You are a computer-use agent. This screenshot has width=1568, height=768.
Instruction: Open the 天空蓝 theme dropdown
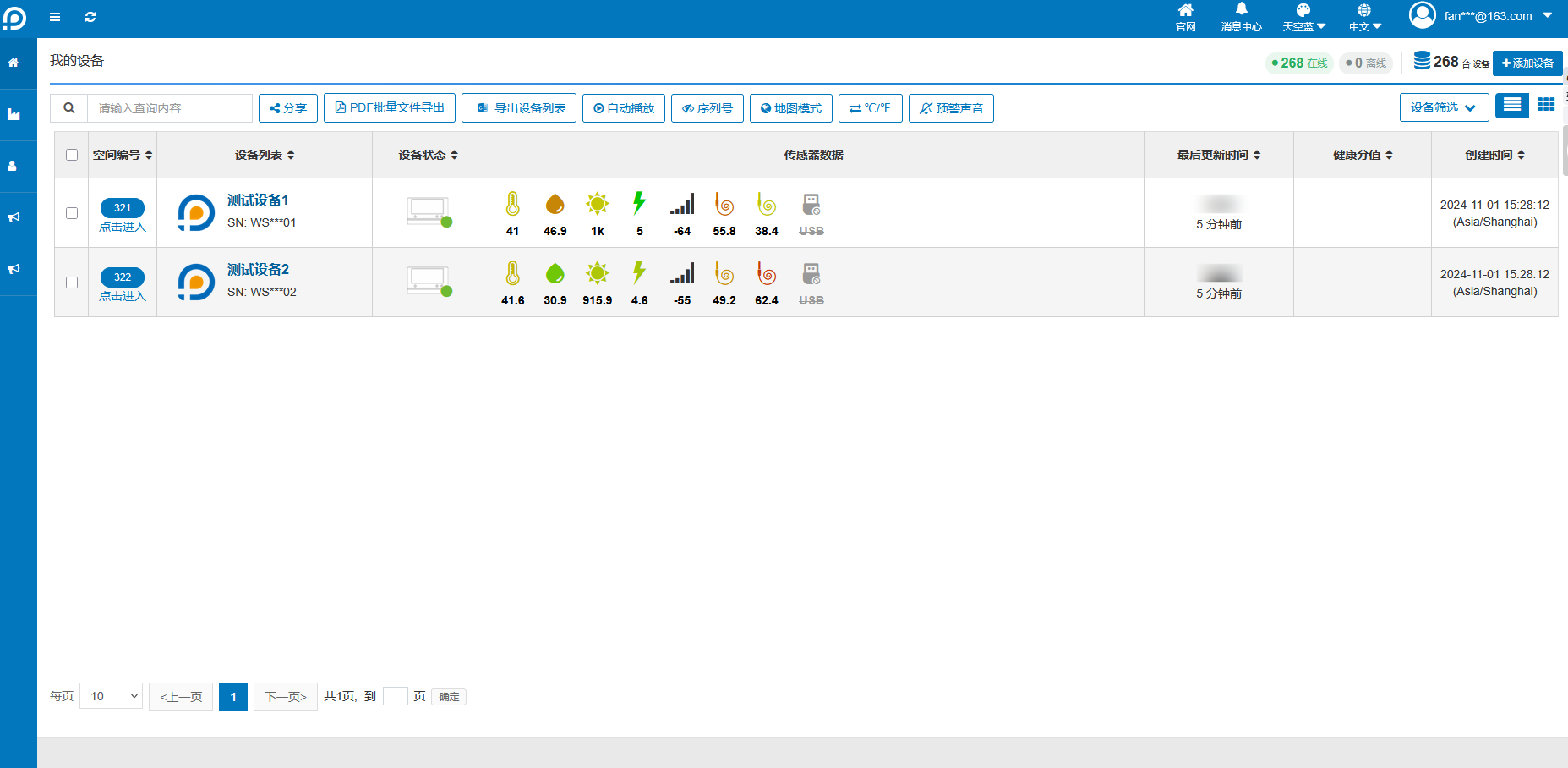(x=1303, y=17)
